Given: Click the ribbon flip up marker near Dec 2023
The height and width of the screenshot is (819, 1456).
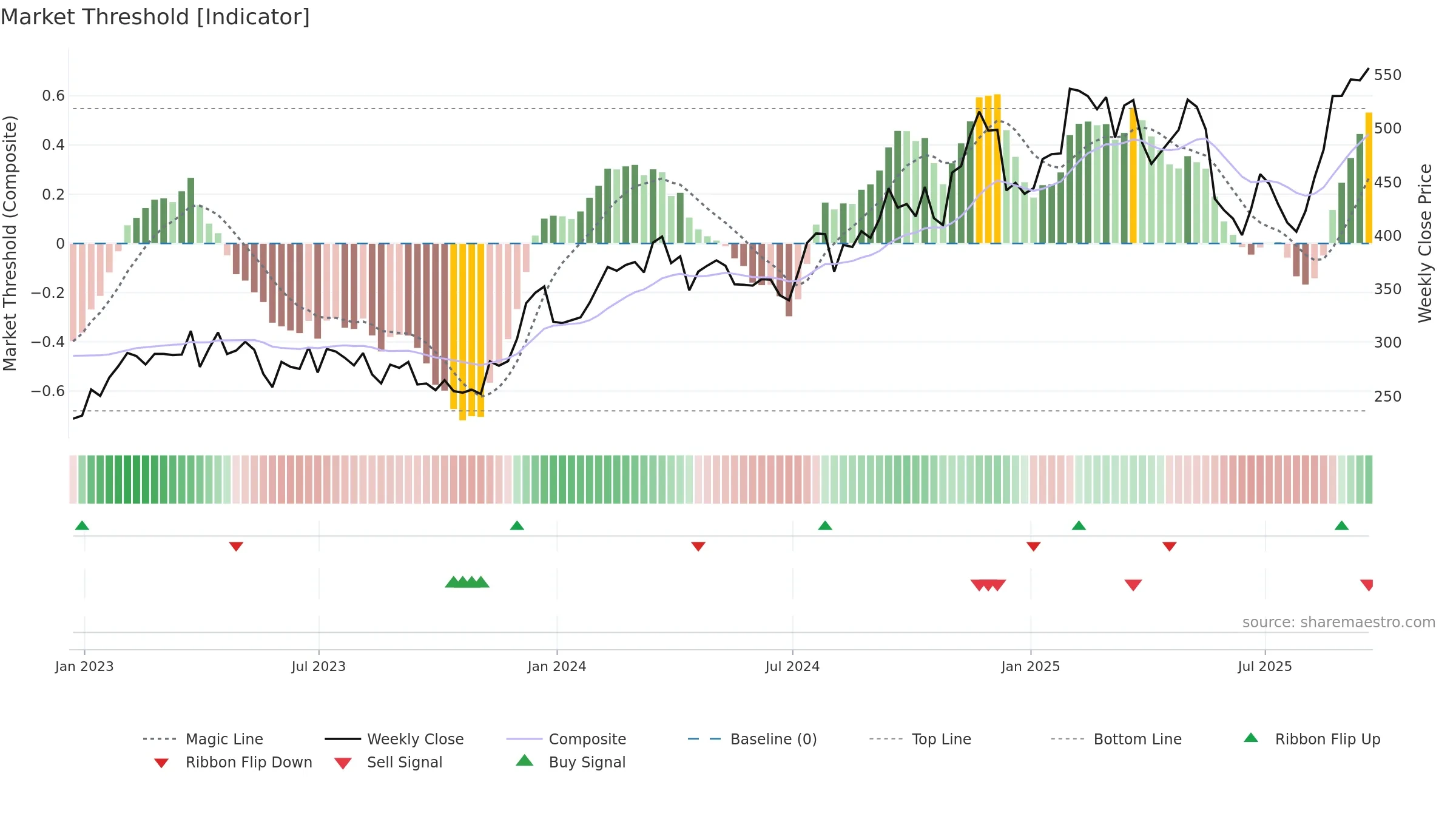Looking at the screenshot, I should click(517, 525).
